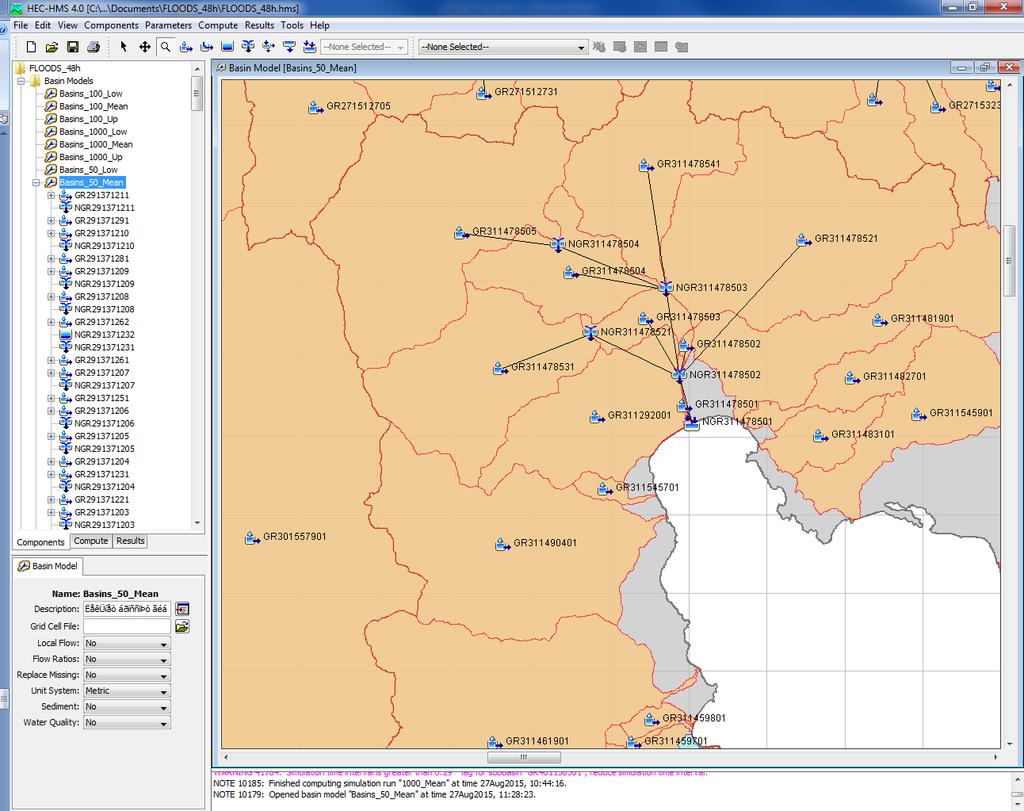Image resolution: width=1024 pixels, height=811 pixels.
Task: Click the Description text field
Action: (127, 609)
